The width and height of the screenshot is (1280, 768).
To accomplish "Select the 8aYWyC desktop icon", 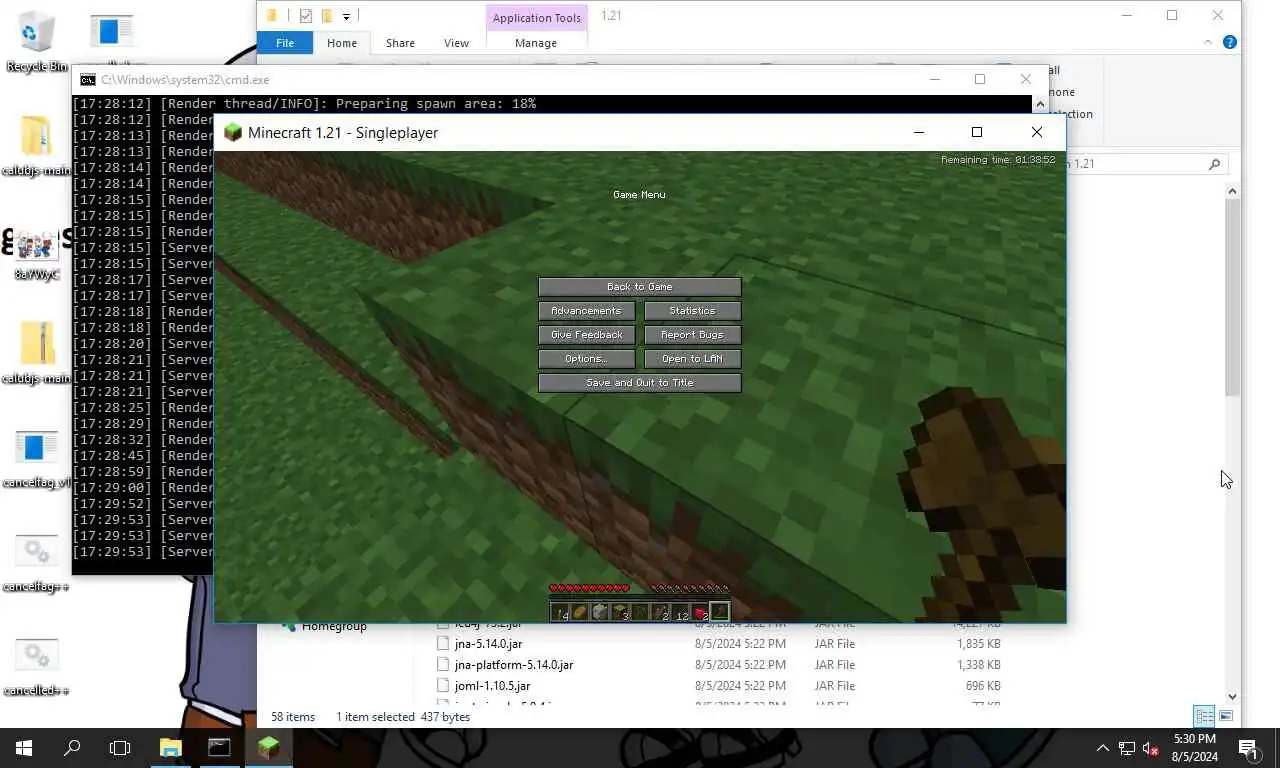I will click(x=36, y=254).
